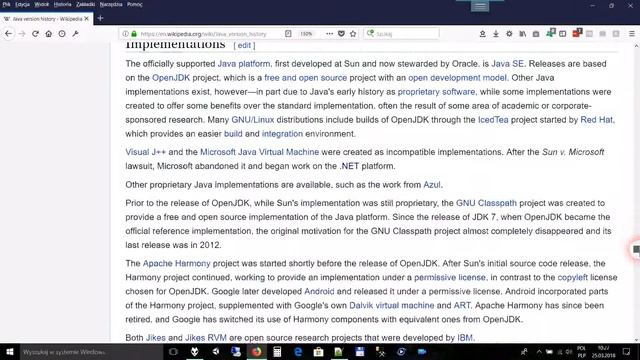The image size is (640, 360).
Task: Open the Library bookshelf icon
Action: pos(522,33)
